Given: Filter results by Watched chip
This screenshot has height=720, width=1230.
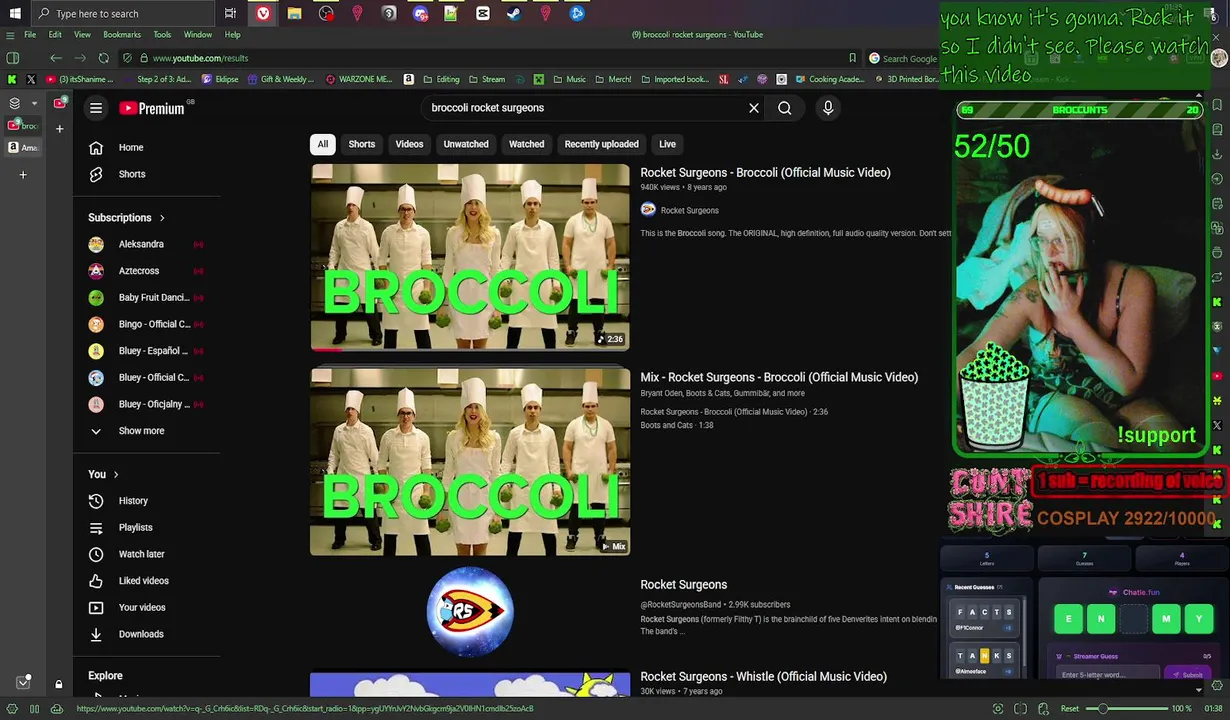Looking at the screenshot, I should click(527, 144).
